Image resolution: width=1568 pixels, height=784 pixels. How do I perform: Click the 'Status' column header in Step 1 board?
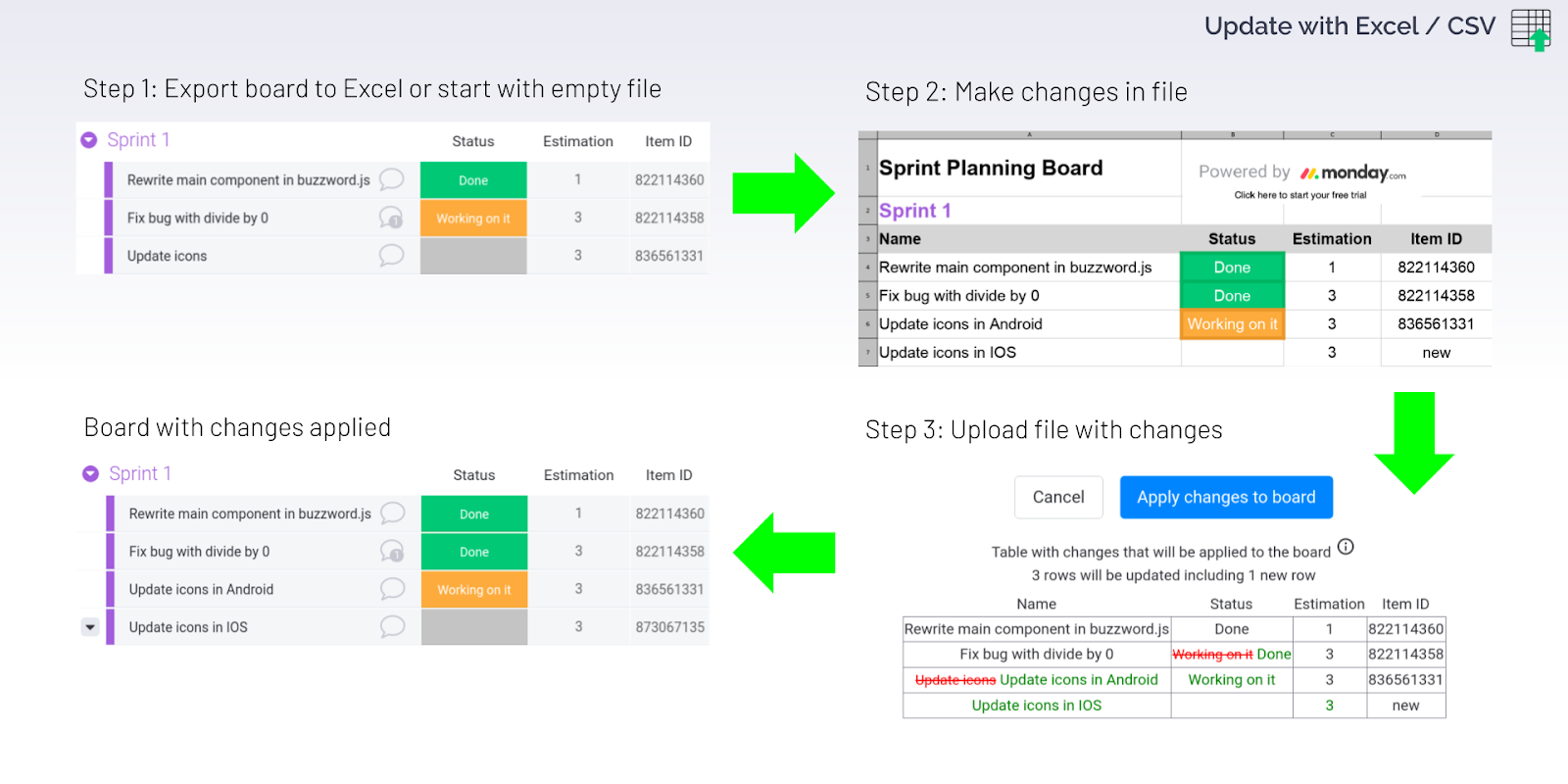coord(473,141)
